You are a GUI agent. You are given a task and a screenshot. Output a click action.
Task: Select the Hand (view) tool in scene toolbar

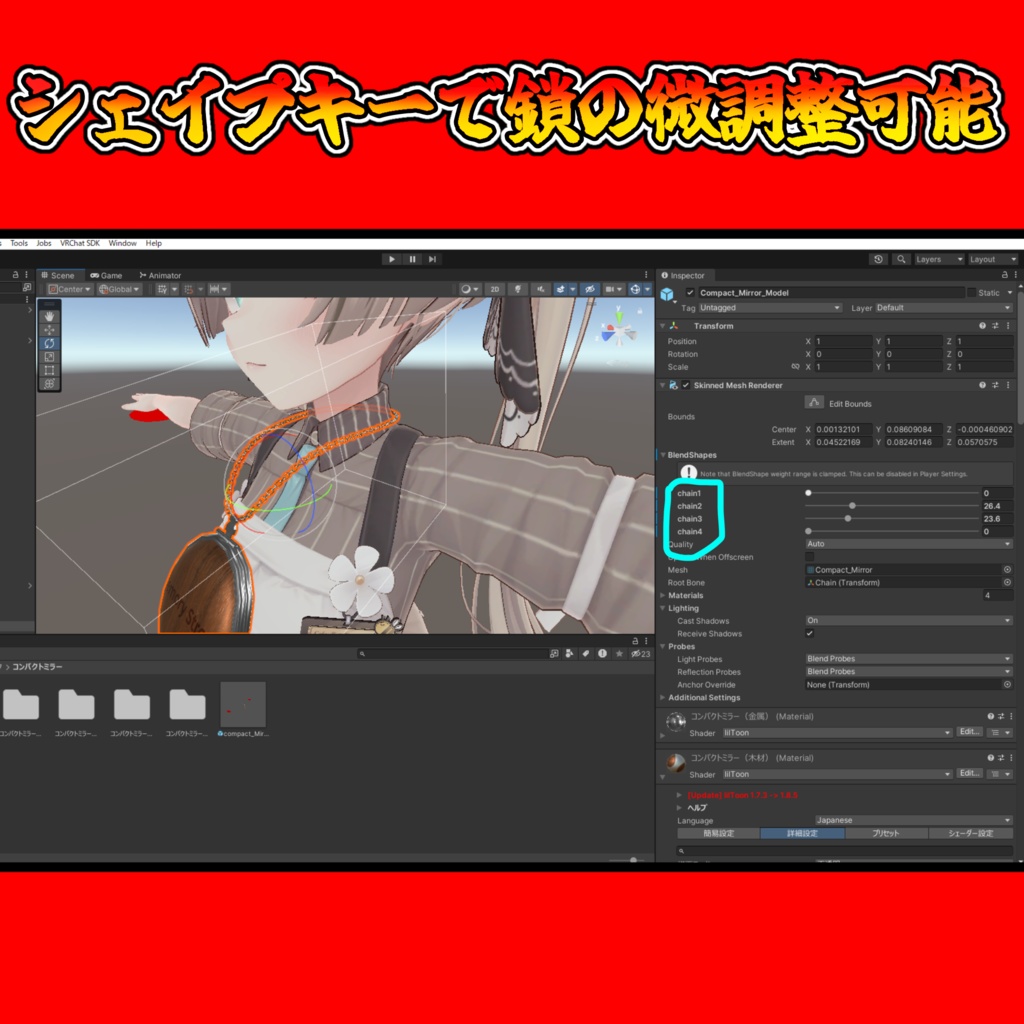(x=50, y=316)
